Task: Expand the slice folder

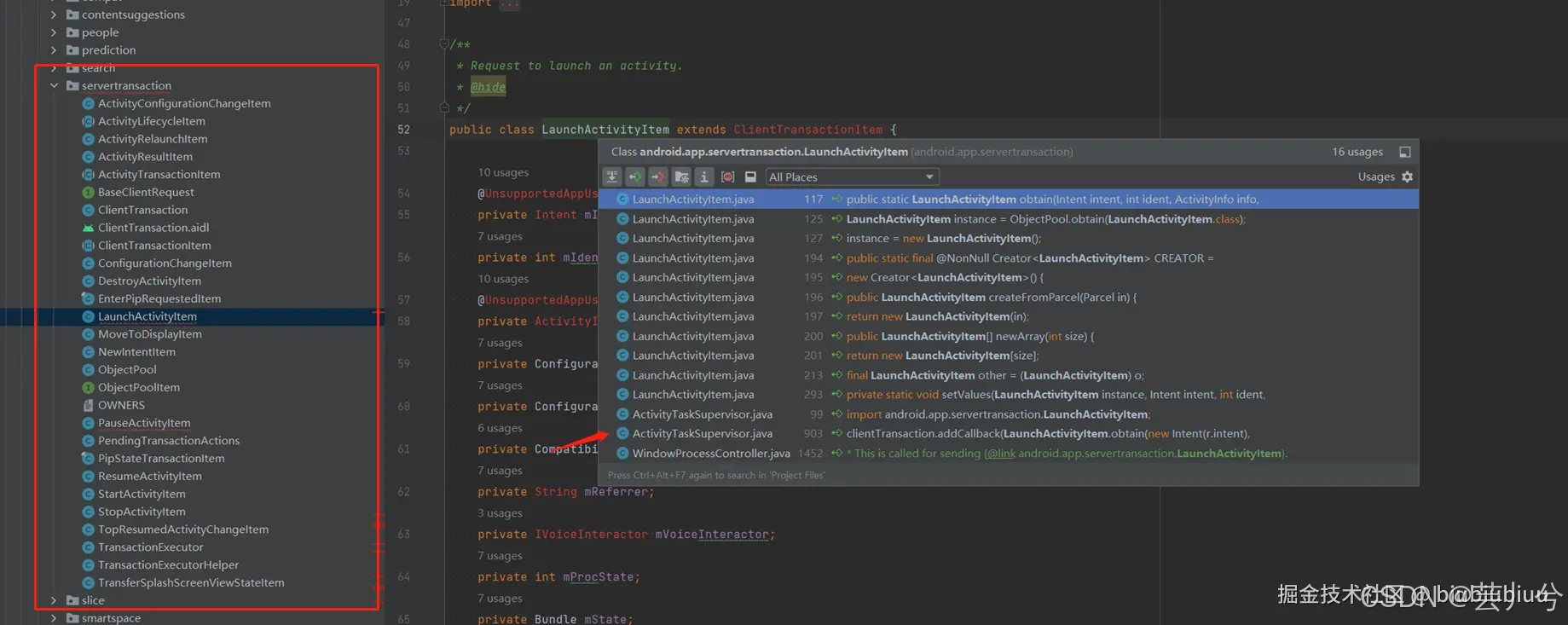Action: point(54,600)
